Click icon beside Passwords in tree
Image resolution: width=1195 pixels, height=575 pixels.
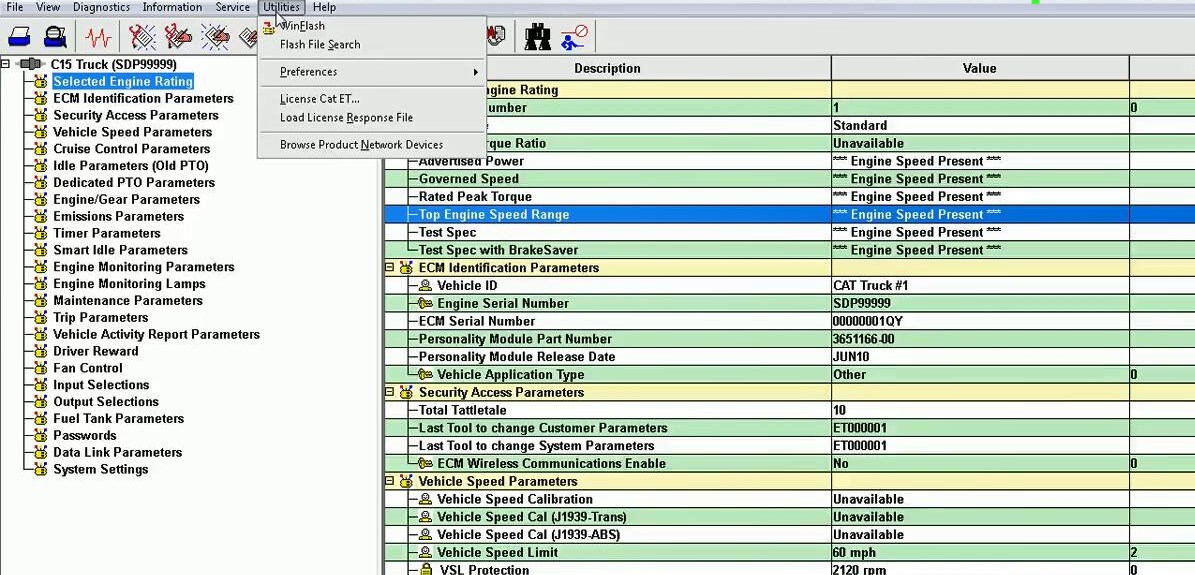pyautogui.click(x=40, y=435)
